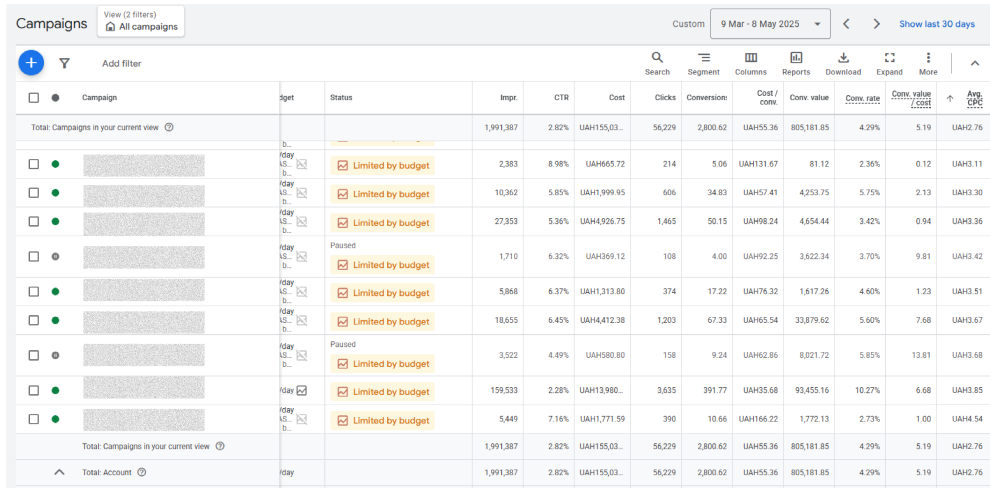Expand the table to full screen
The image size is (990, 493).
pos(890,64)
